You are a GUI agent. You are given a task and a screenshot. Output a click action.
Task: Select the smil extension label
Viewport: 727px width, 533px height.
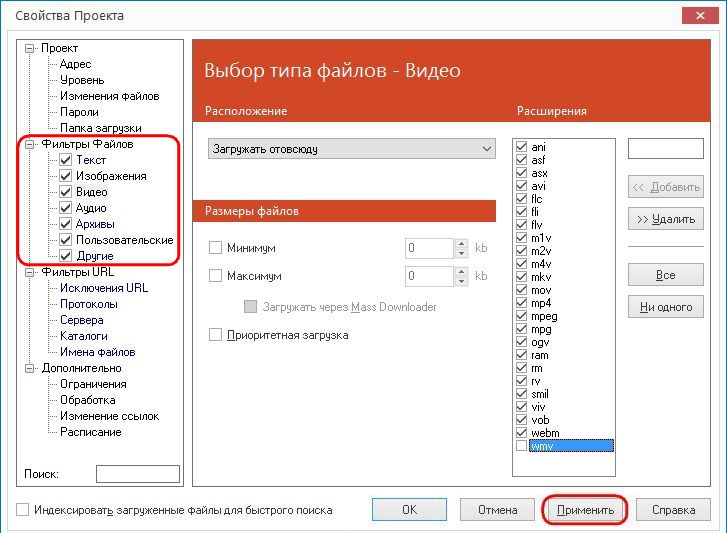540,394
